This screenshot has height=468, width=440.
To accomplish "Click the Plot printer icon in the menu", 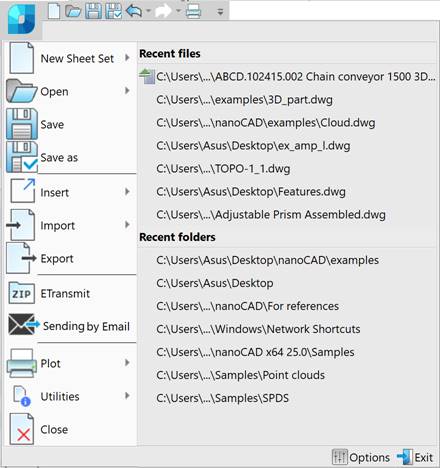I will (x=22, y=363).
